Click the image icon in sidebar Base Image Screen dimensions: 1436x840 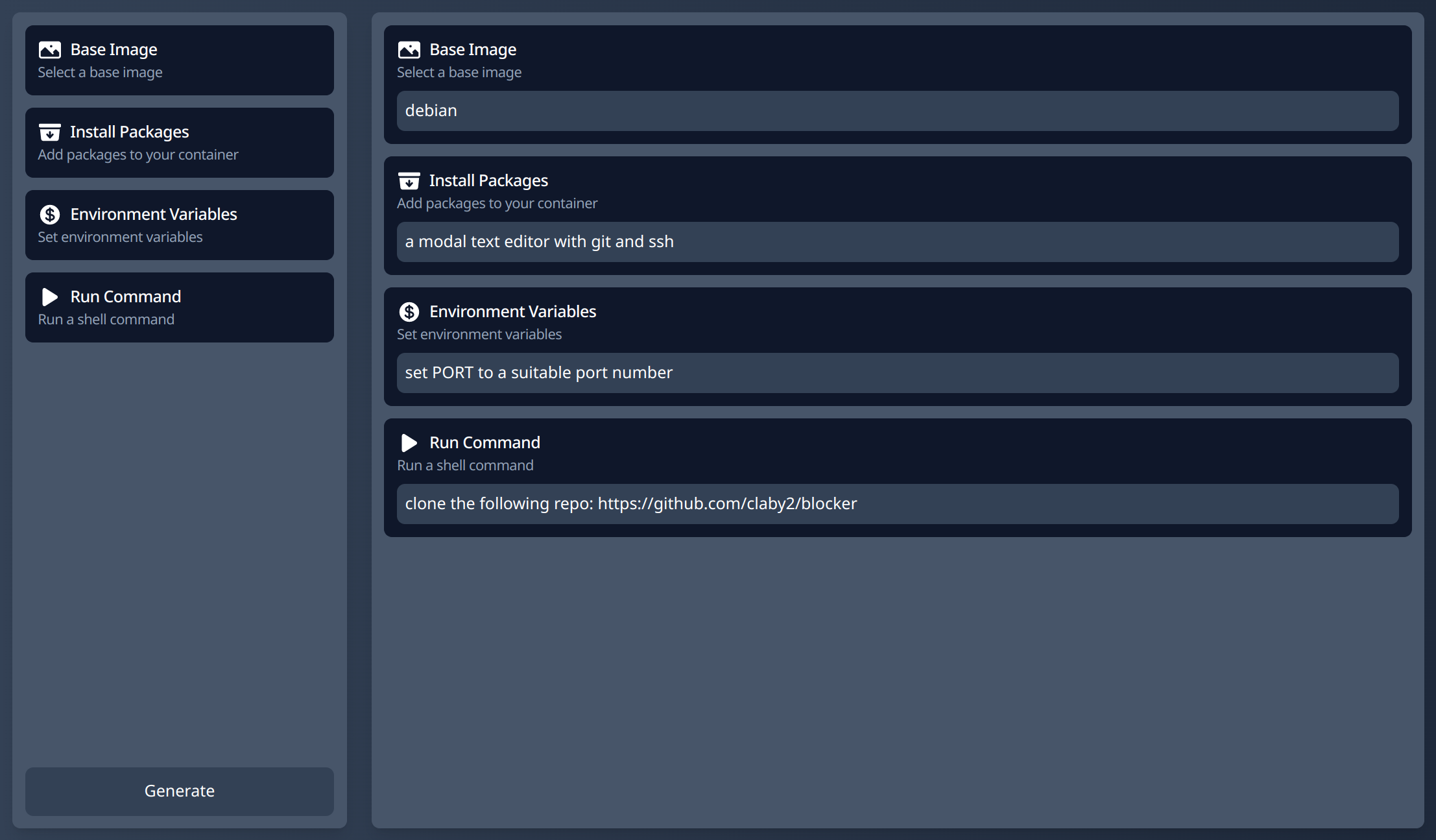coord(50,50)
